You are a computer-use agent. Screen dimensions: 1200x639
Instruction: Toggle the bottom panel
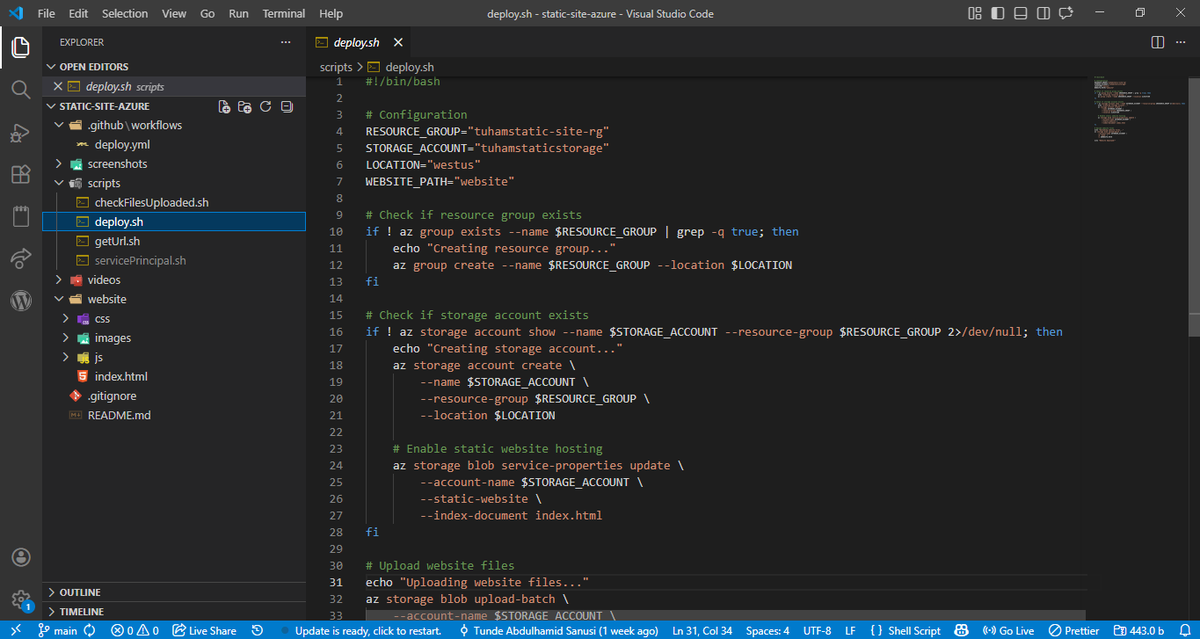[x=1020, y=13]
